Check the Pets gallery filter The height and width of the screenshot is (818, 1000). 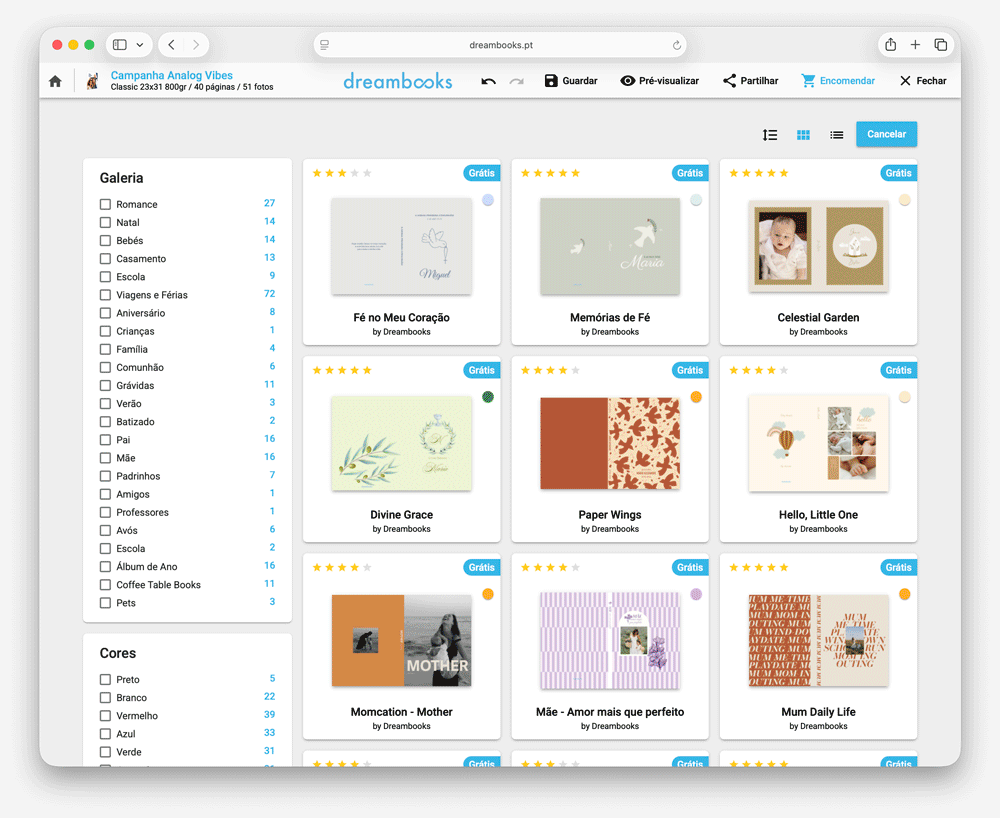(x=105, y=603)
